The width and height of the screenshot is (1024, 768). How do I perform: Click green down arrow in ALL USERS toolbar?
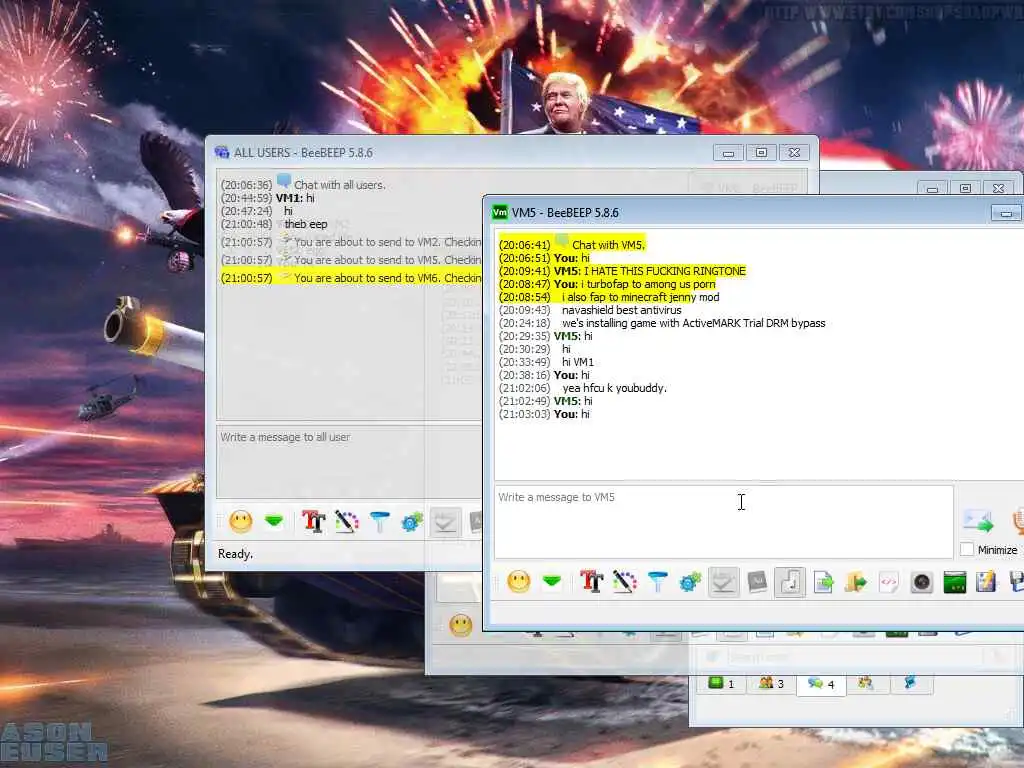[274, 520]
